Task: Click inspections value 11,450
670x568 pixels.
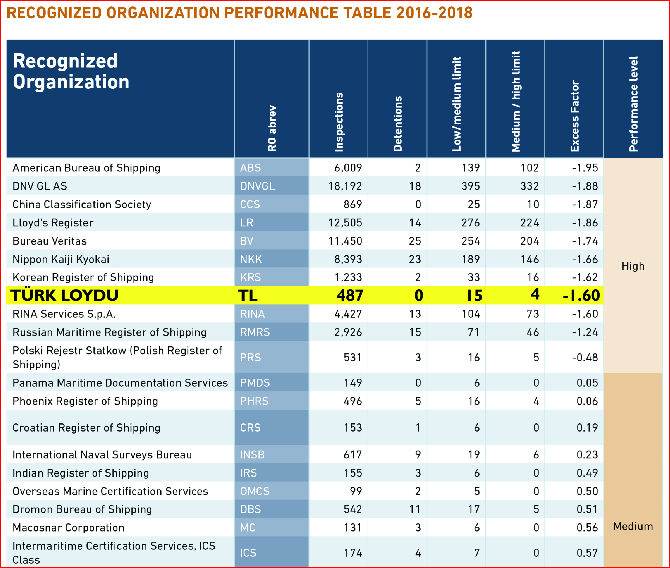Action: (345, 241)
